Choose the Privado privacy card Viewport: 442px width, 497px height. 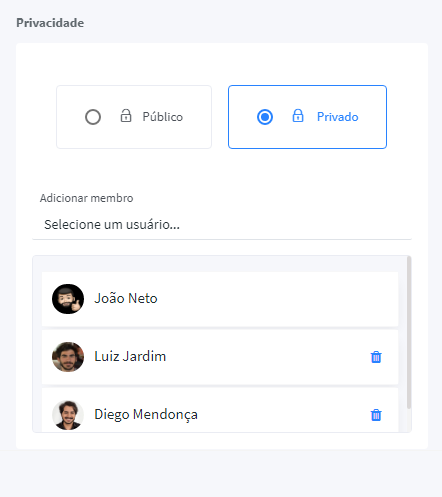307,117
